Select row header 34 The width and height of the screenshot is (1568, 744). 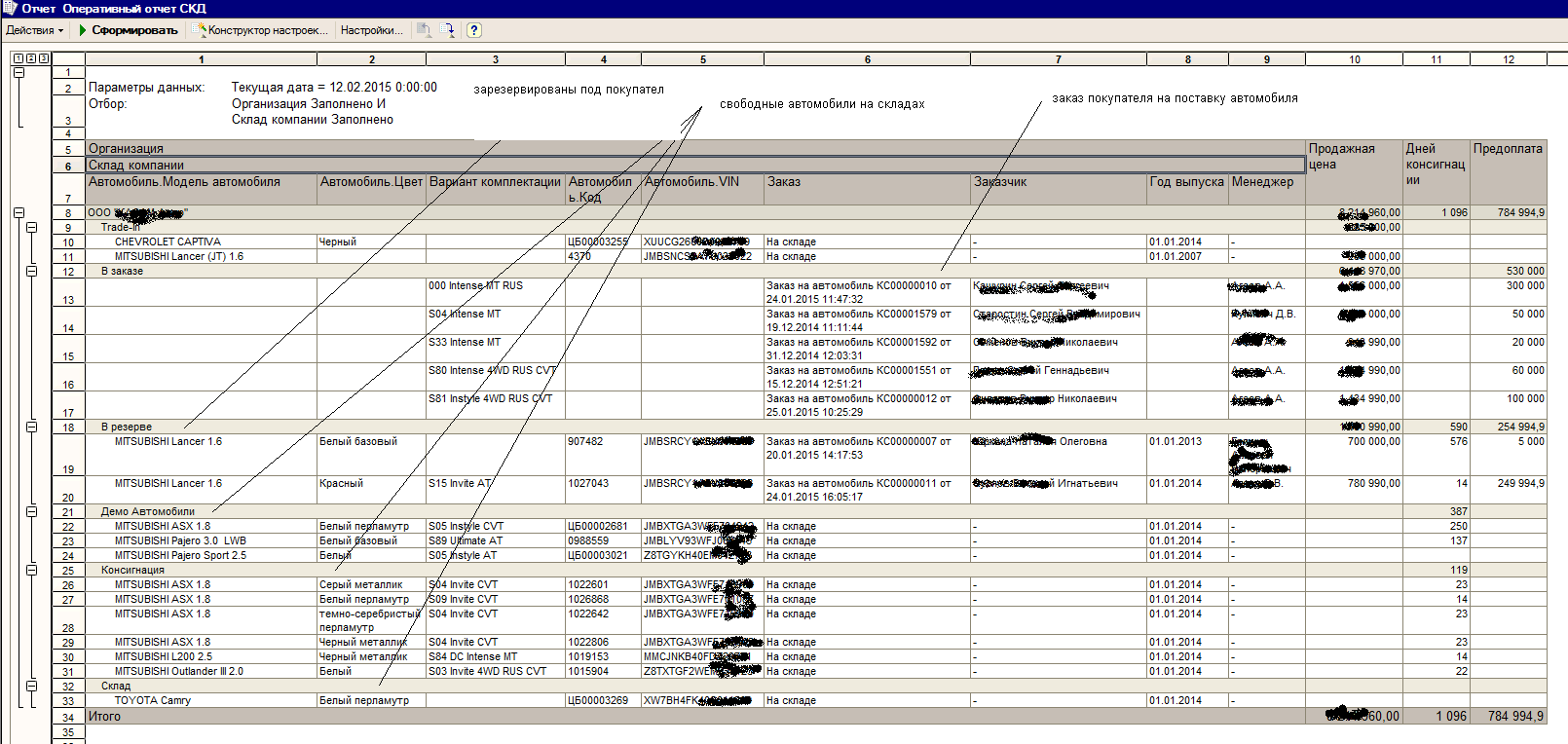click(x=68, y=717)
